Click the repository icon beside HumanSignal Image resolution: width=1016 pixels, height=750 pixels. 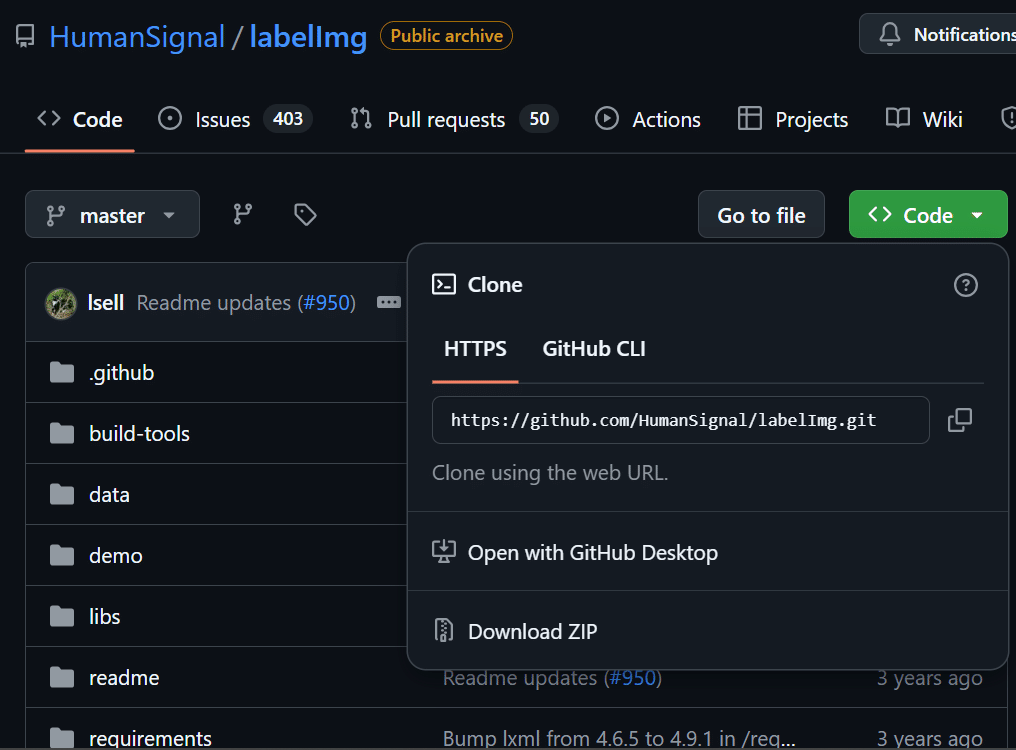point(25,37)
